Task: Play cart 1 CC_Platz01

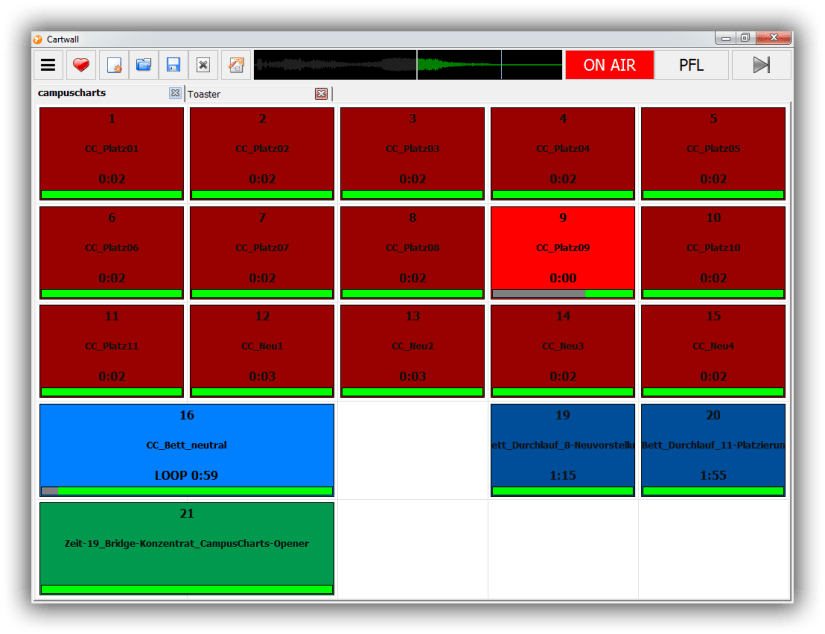Action: [x=111, y=150]
